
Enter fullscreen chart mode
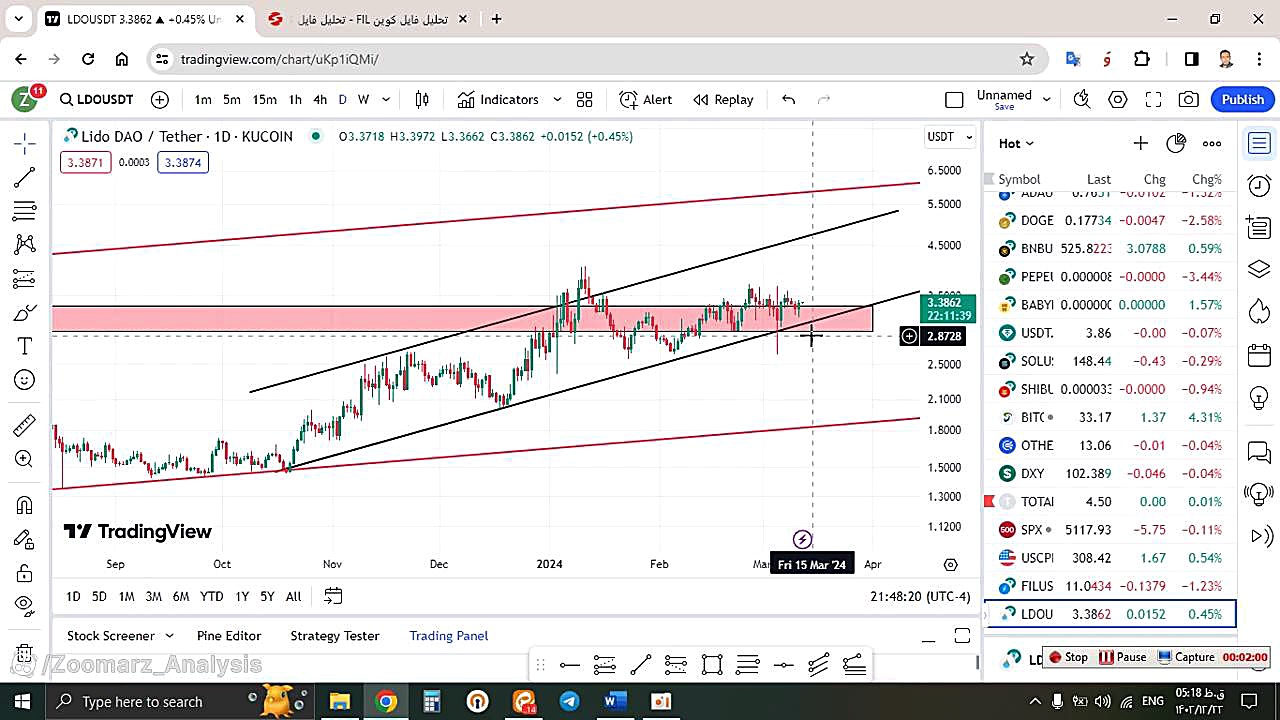pyautogui.click(x=1153, y=99)
